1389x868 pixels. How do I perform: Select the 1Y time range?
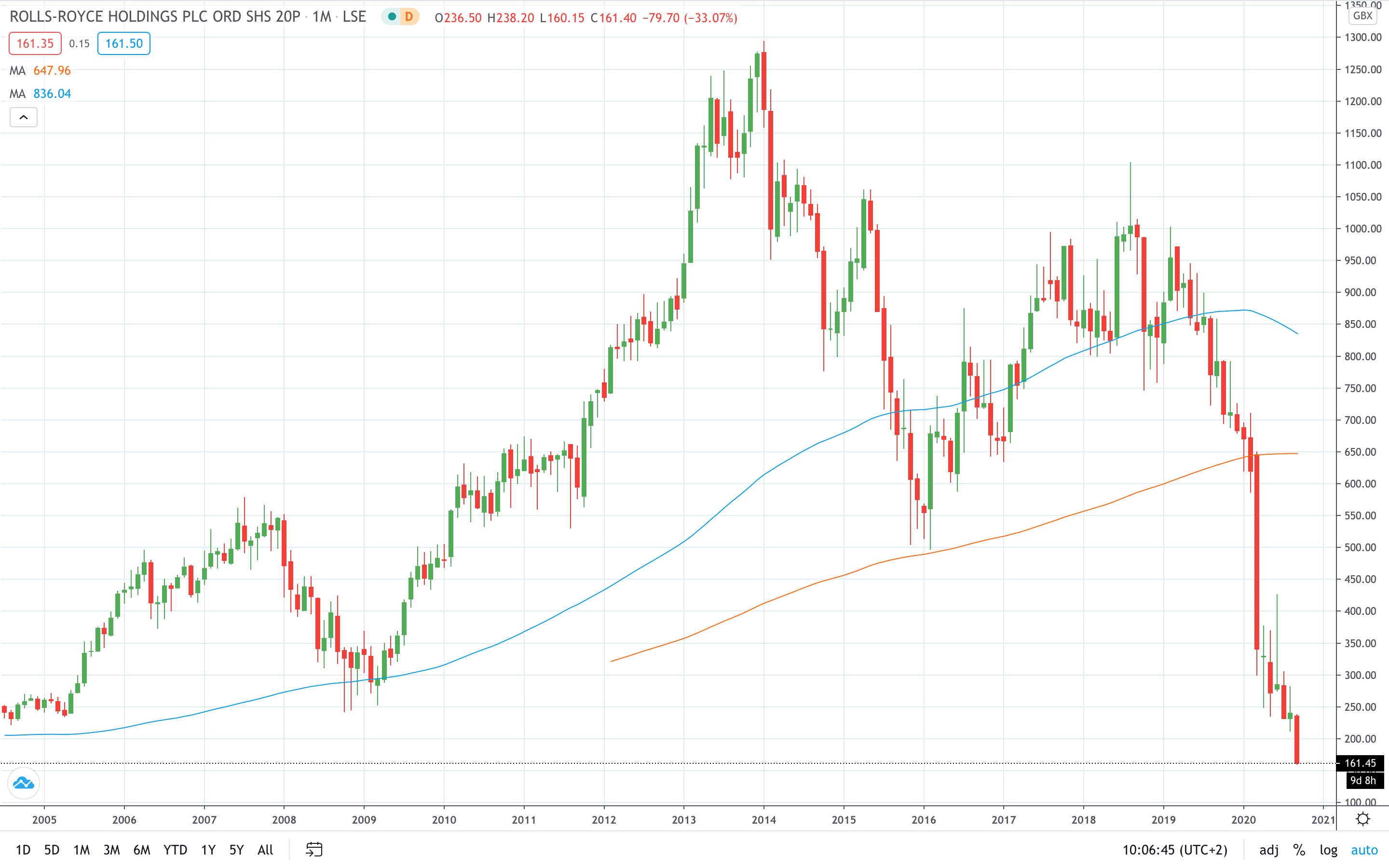[x=208, y=850]
